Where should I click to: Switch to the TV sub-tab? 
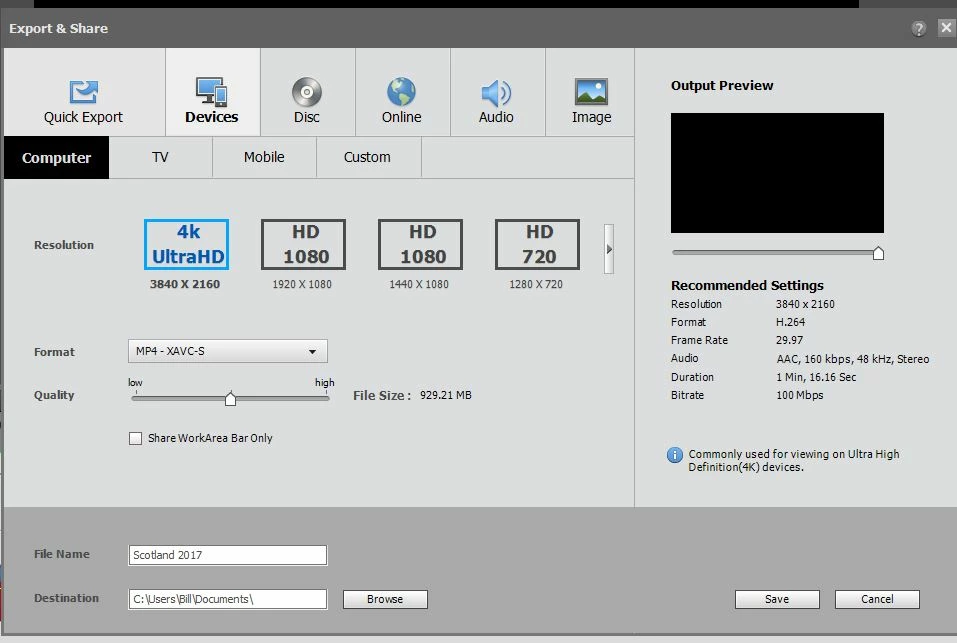[161, 157]
